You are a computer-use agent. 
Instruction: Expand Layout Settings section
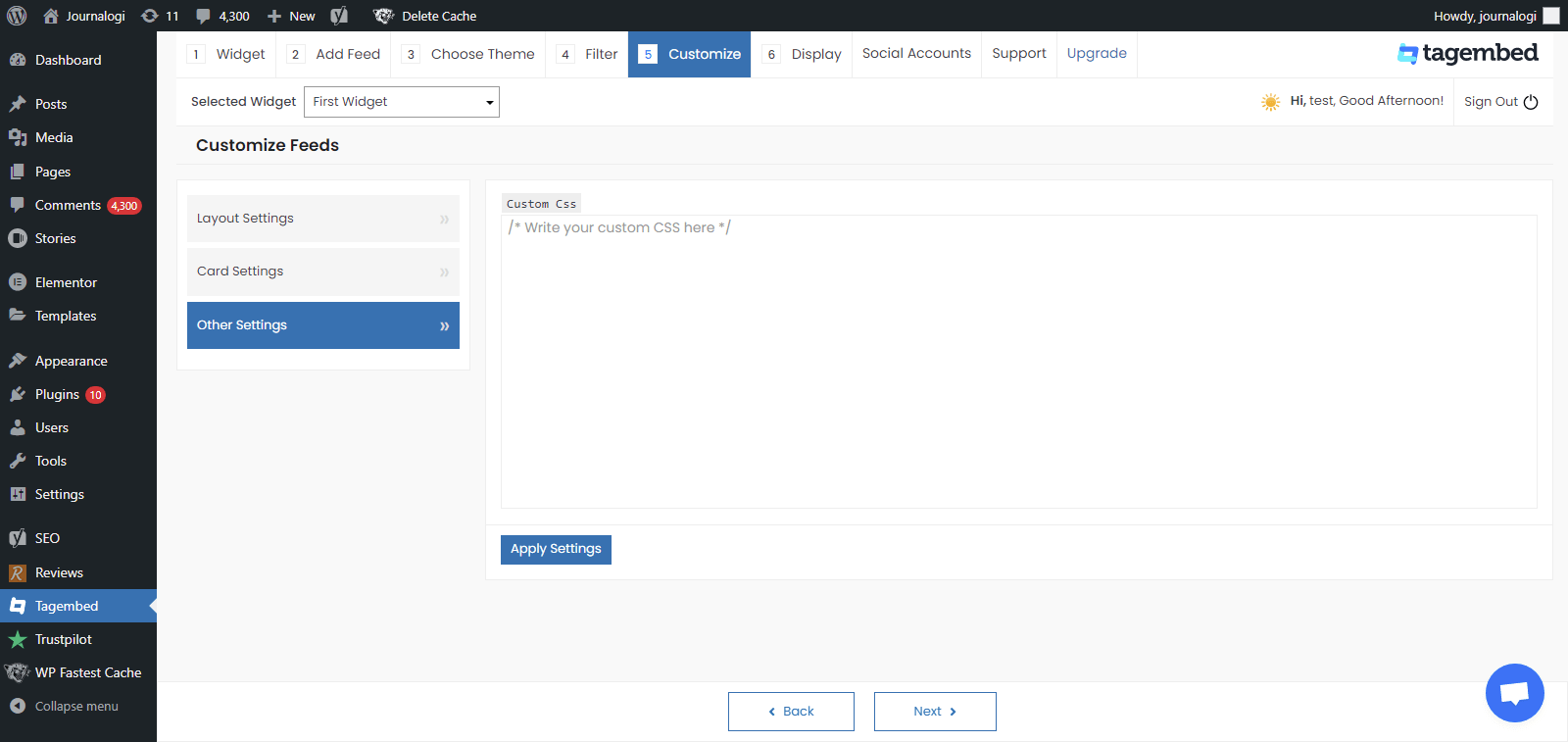[x=323, y=219]
